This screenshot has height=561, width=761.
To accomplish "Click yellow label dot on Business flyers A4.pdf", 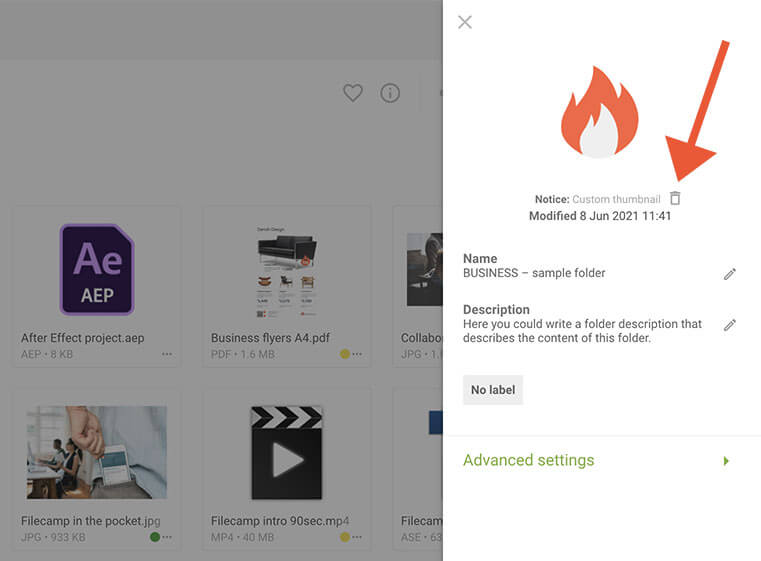I will [345, 354].
